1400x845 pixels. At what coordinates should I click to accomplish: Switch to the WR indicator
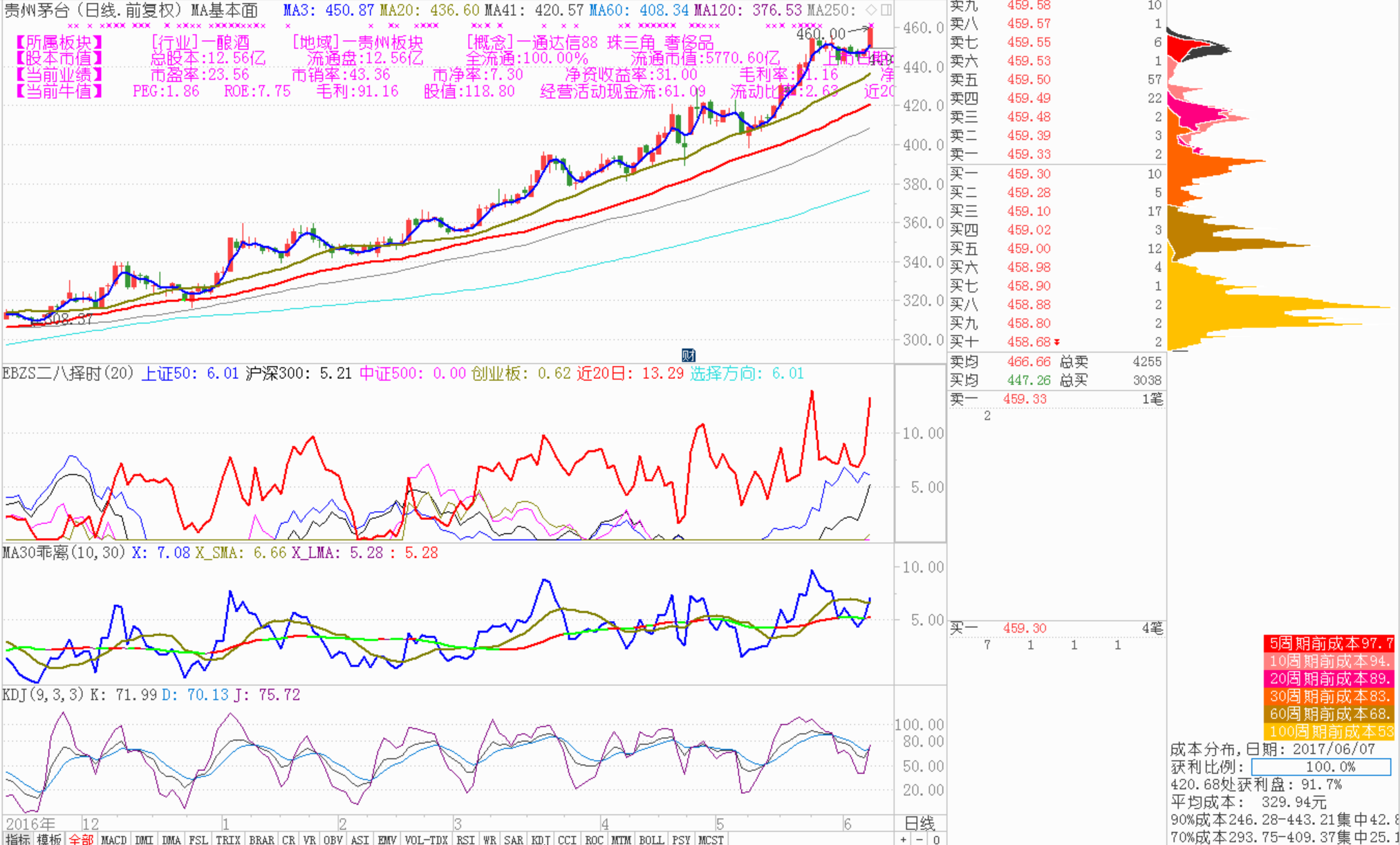pos(489,839)
